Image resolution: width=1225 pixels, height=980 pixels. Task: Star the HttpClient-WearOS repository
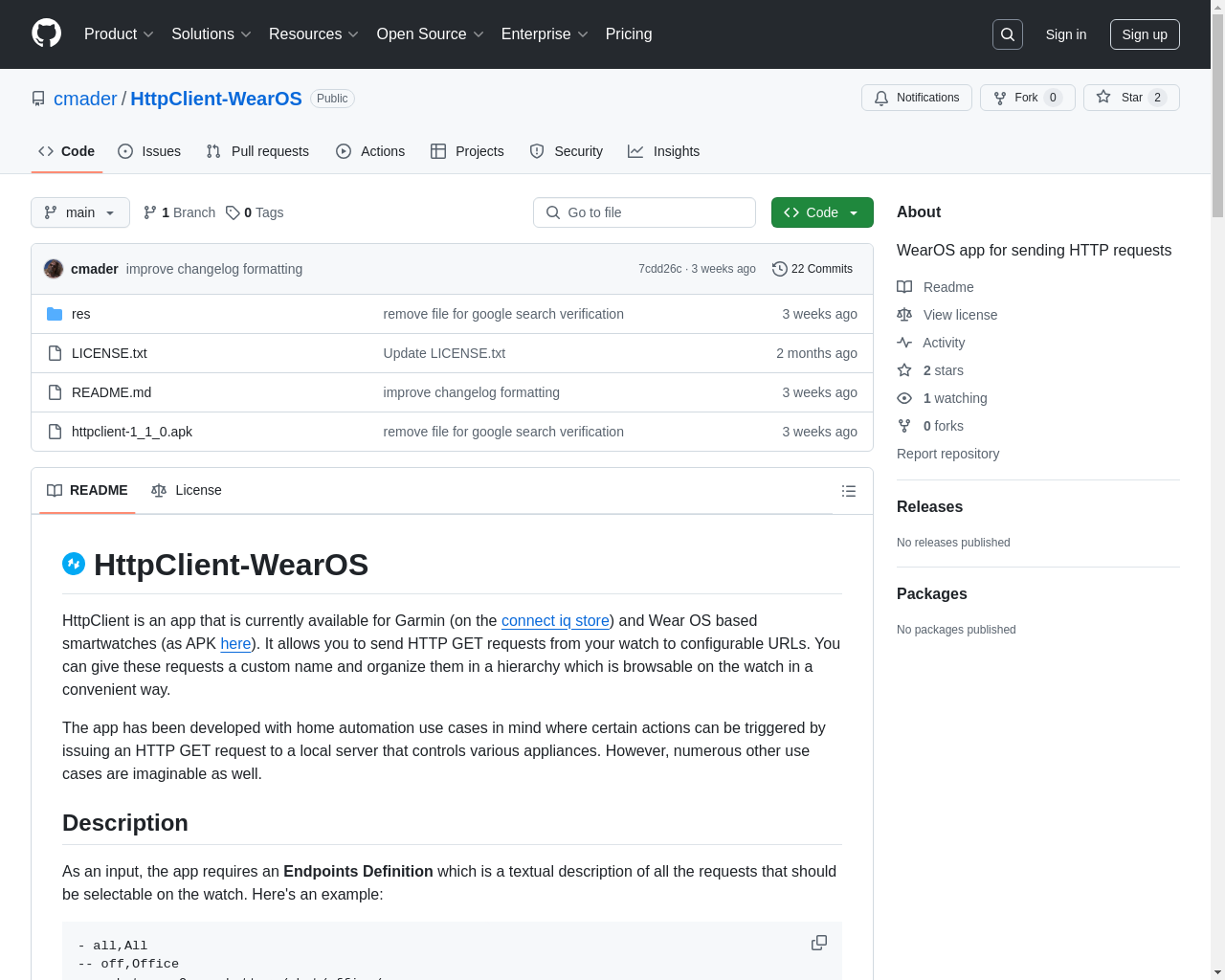coord(1131,98)
